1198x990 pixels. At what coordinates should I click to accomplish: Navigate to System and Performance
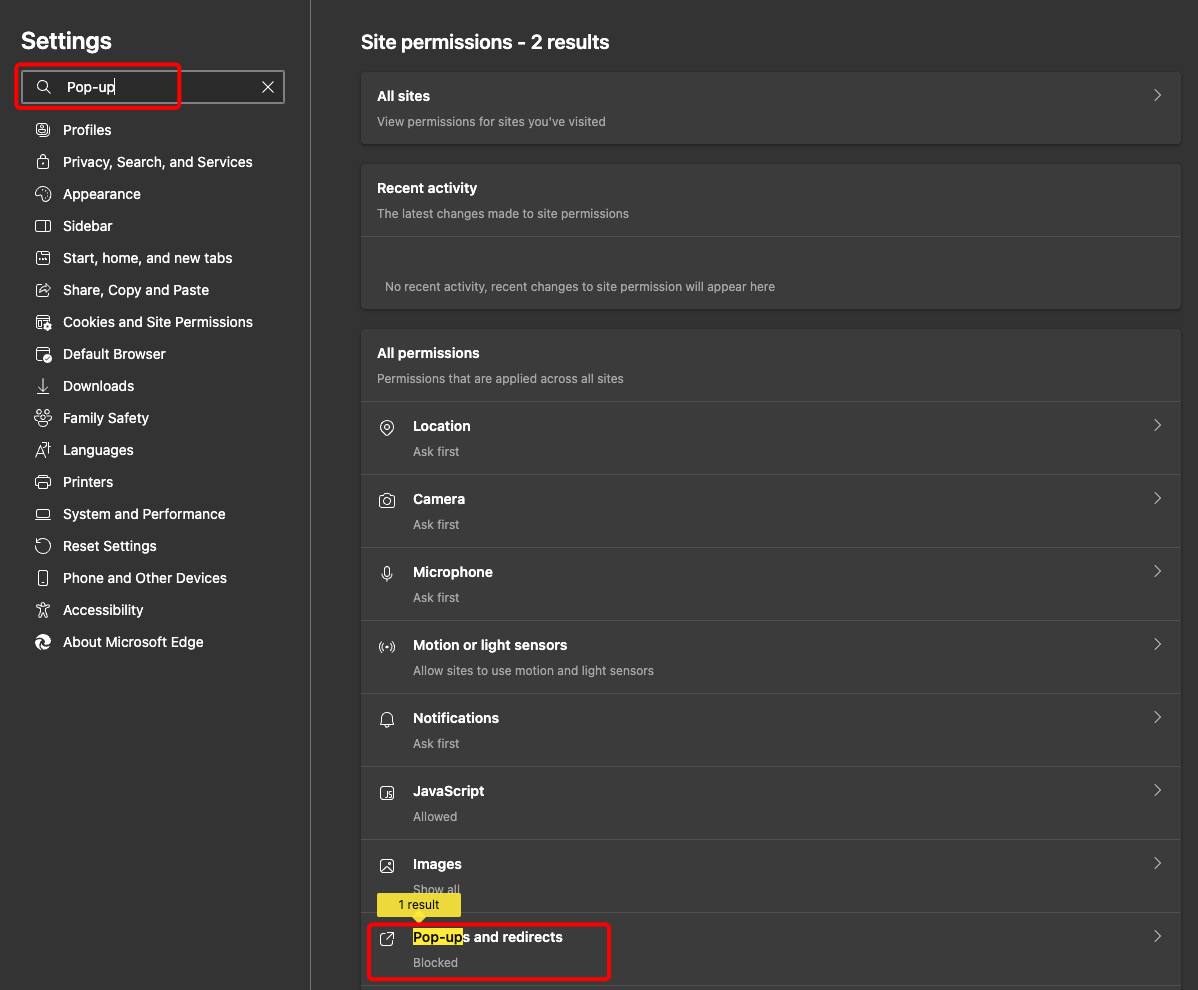[x=144, y=514]
